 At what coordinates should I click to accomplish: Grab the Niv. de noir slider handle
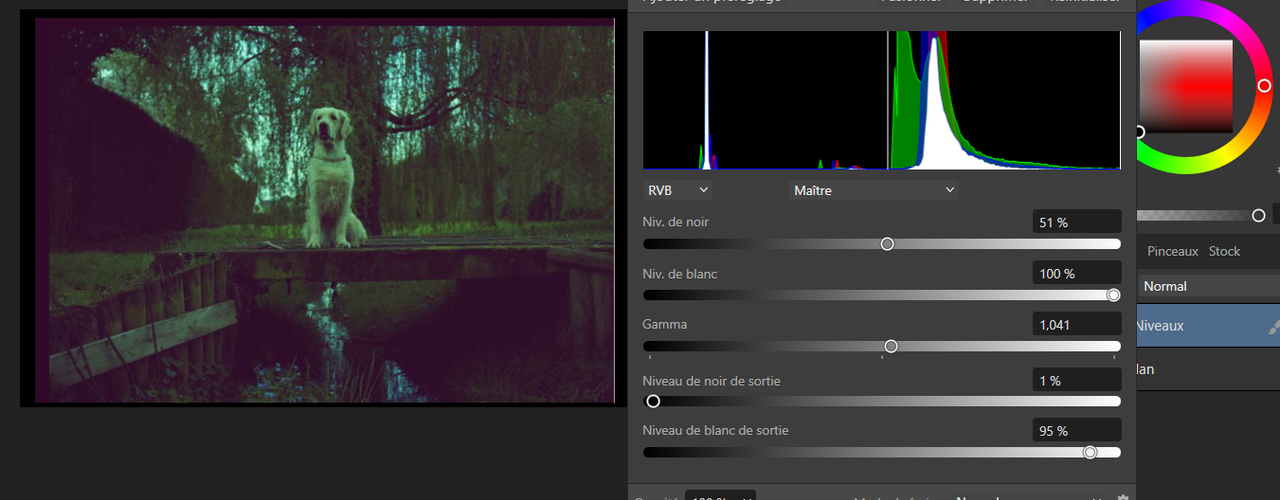[x=887, y=244]
